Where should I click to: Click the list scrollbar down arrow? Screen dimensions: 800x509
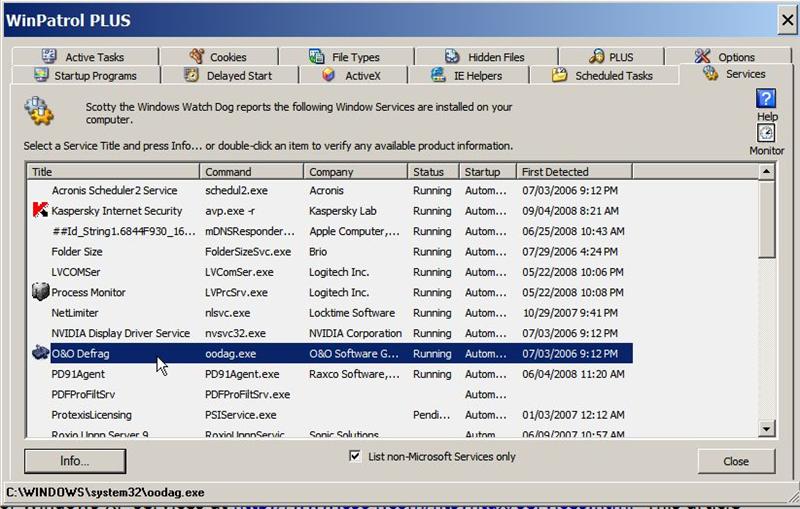pos(766,428)
